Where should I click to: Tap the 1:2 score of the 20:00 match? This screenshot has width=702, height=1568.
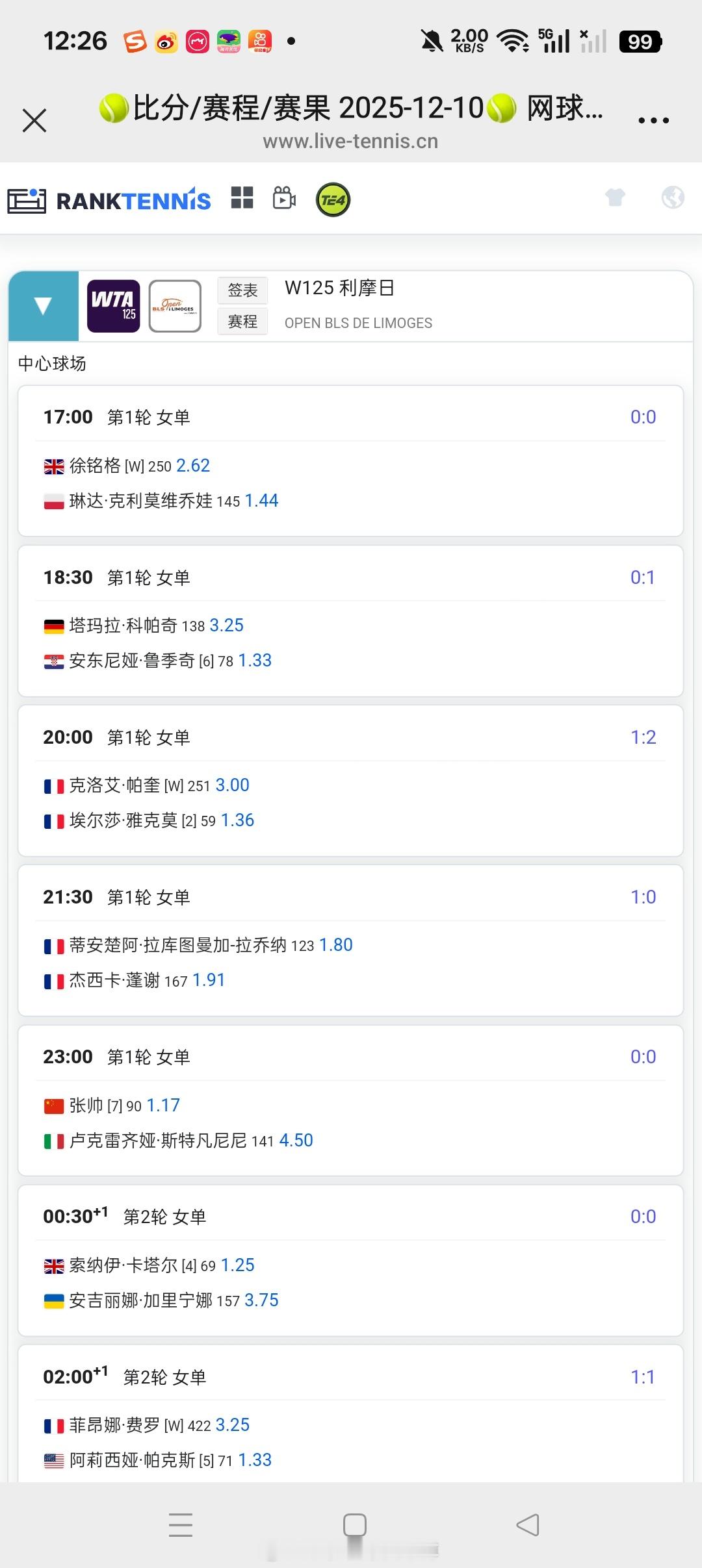pyautogui.click(x=643, y=737)
